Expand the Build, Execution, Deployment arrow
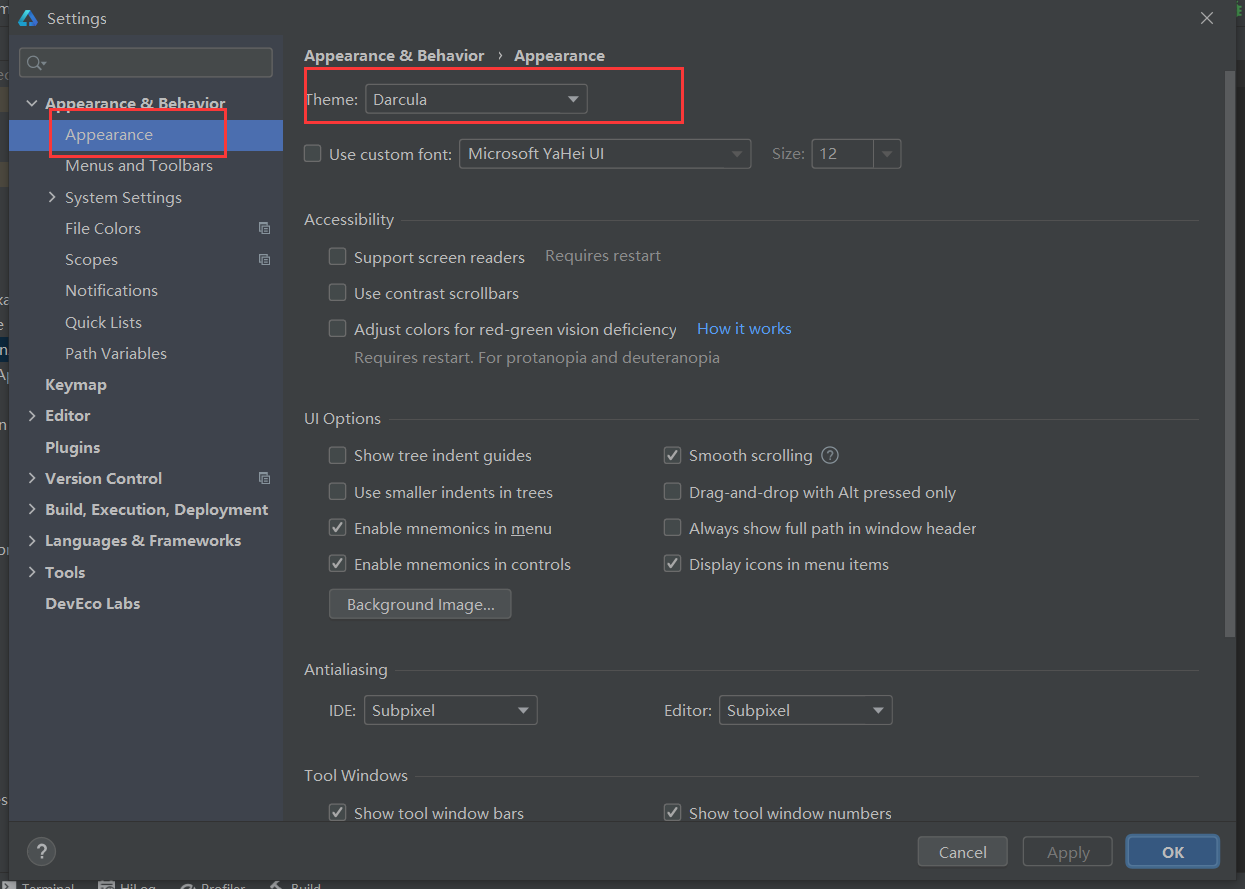Screen dimensions: 1245x889 [x=32, y=509]
